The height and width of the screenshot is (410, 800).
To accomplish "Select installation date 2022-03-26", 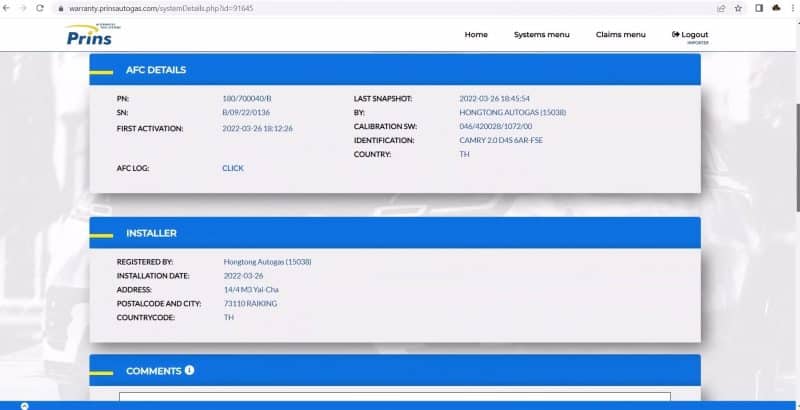I will pos(243,276).
